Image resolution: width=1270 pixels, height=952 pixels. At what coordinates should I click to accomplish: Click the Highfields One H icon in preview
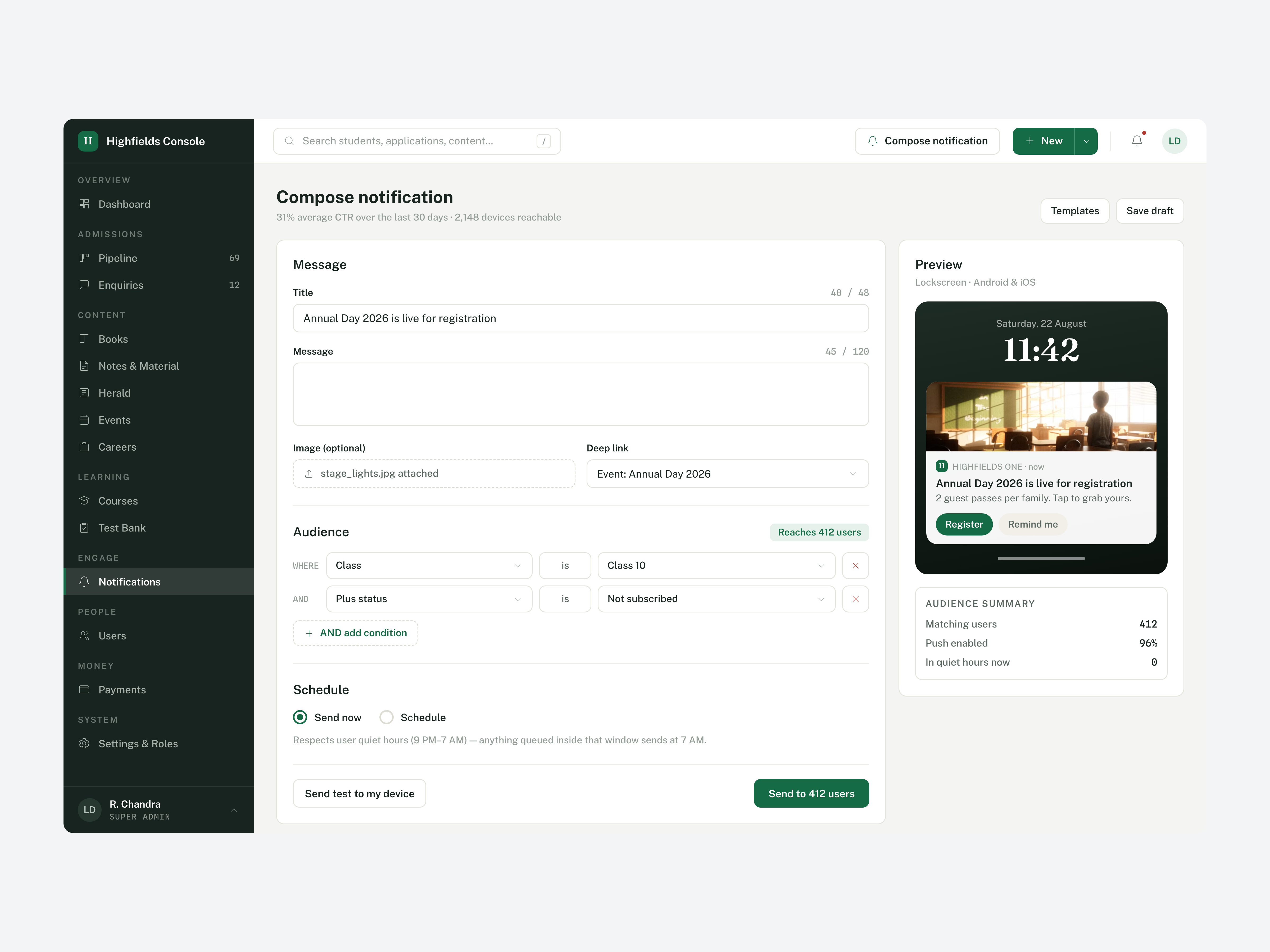point(942,466)
